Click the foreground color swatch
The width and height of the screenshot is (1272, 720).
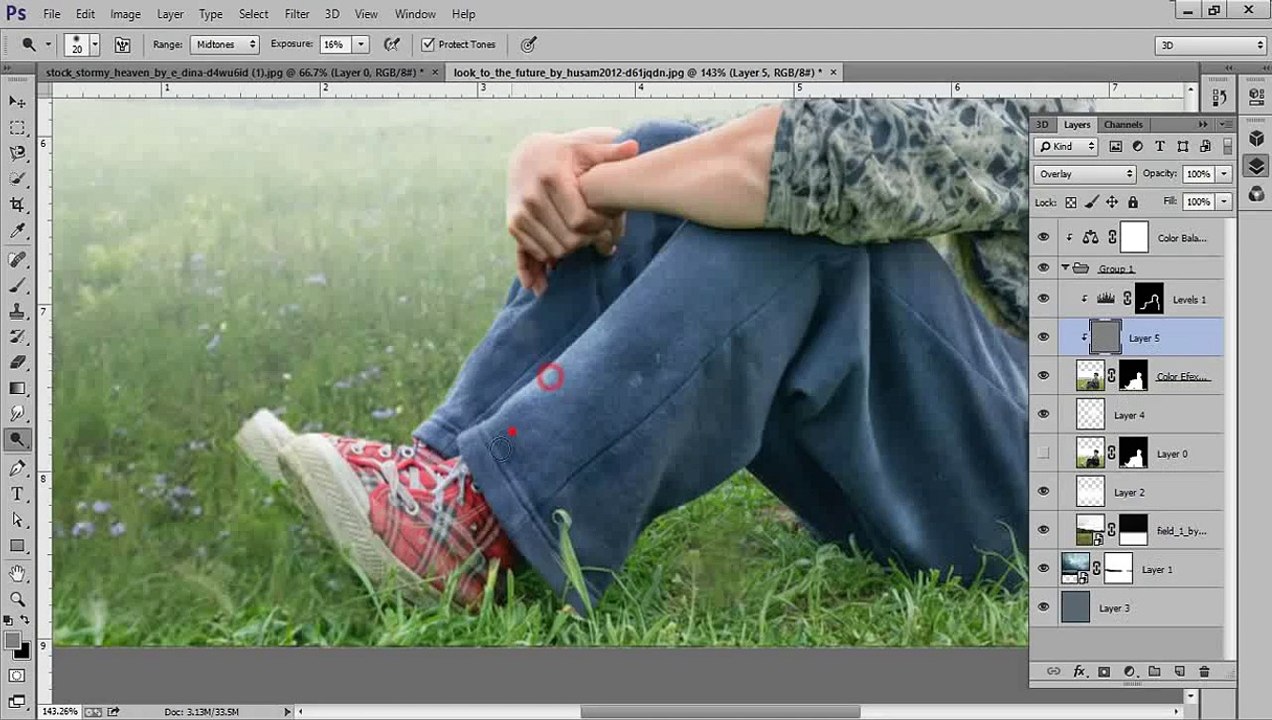tap(12, 641)
